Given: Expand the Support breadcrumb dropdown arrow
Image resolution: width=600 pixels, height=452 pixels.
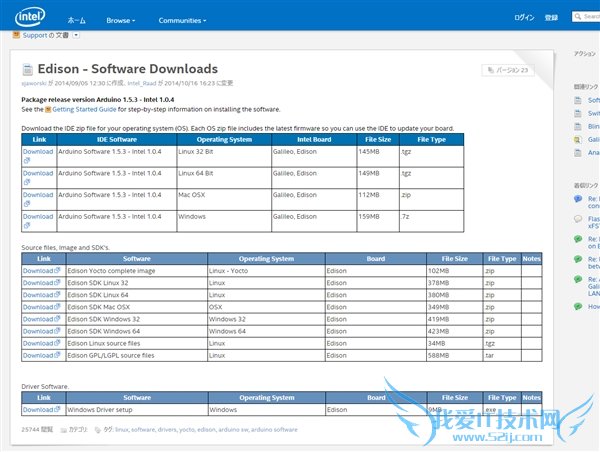Looking at the screenshot, I should pyautogui.click(x=77, y=36).
